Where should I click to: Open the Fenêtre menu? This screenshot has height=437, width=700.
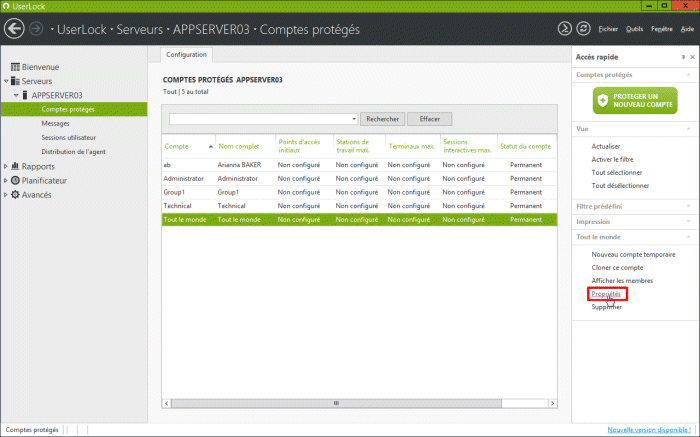(662, 29)
